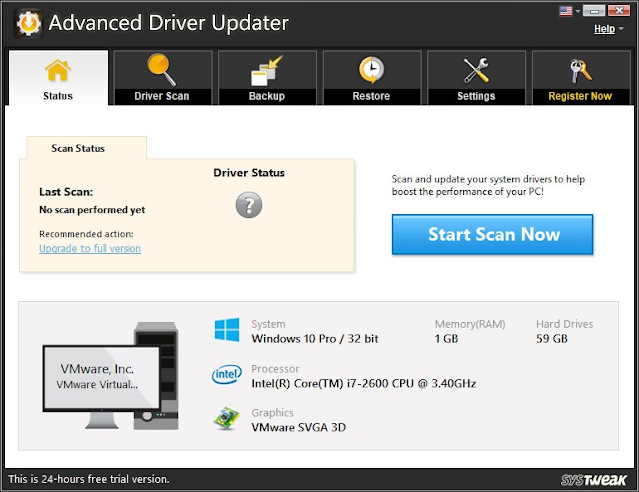Click the Windows logo beside System

point(227,330)
